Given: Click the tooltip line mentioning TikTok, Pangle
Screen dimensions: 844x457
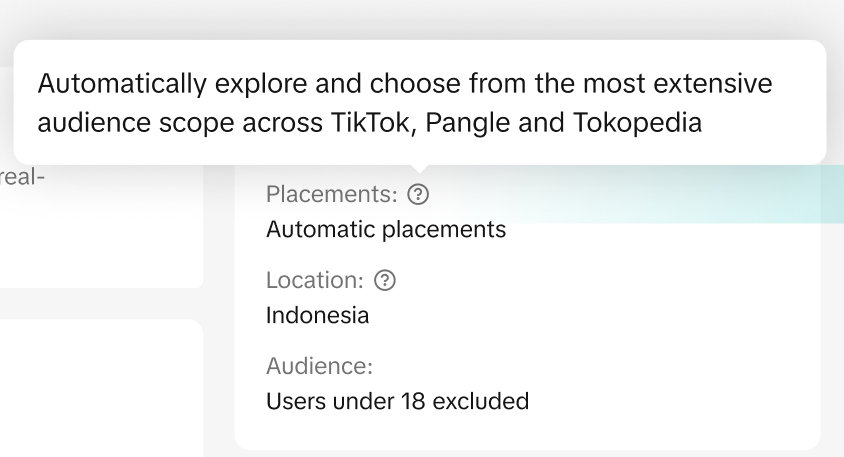Looking at the screenshot, I should pos(370,123).
